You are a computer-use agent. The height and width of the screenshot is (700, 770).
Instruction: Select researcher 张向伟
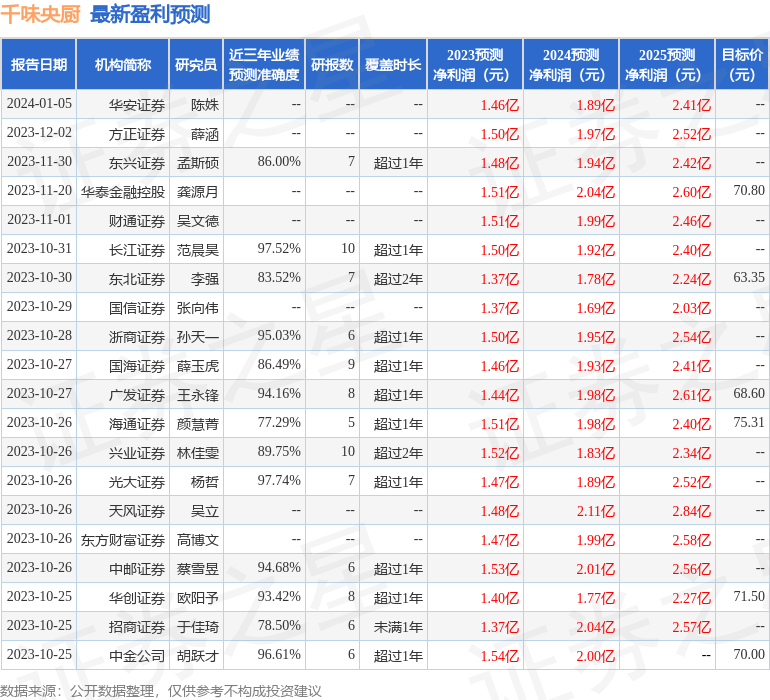(198, 308)
